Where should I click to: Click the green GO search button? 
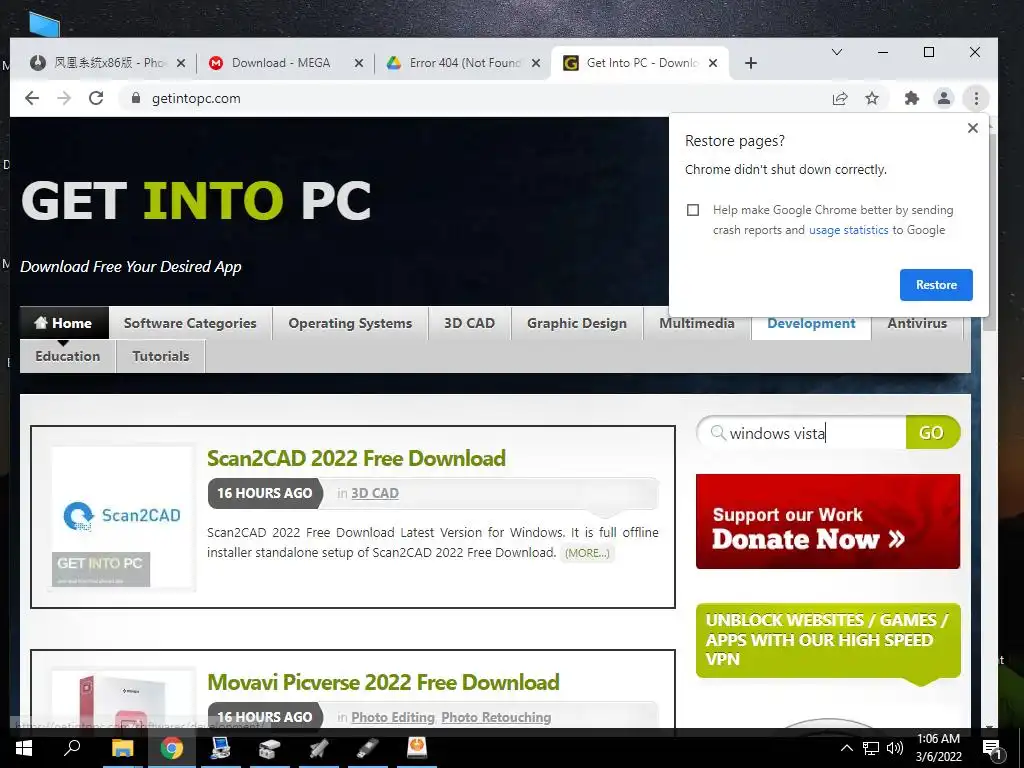click(932, 432)
